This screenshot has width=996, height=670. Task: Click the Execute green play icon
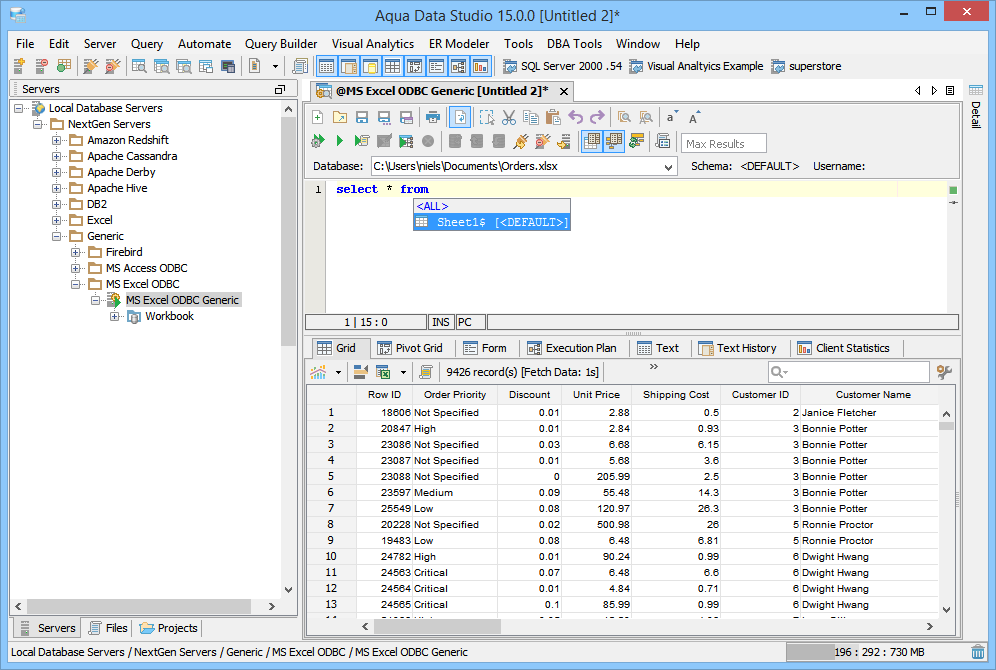(x=340, y=141)
